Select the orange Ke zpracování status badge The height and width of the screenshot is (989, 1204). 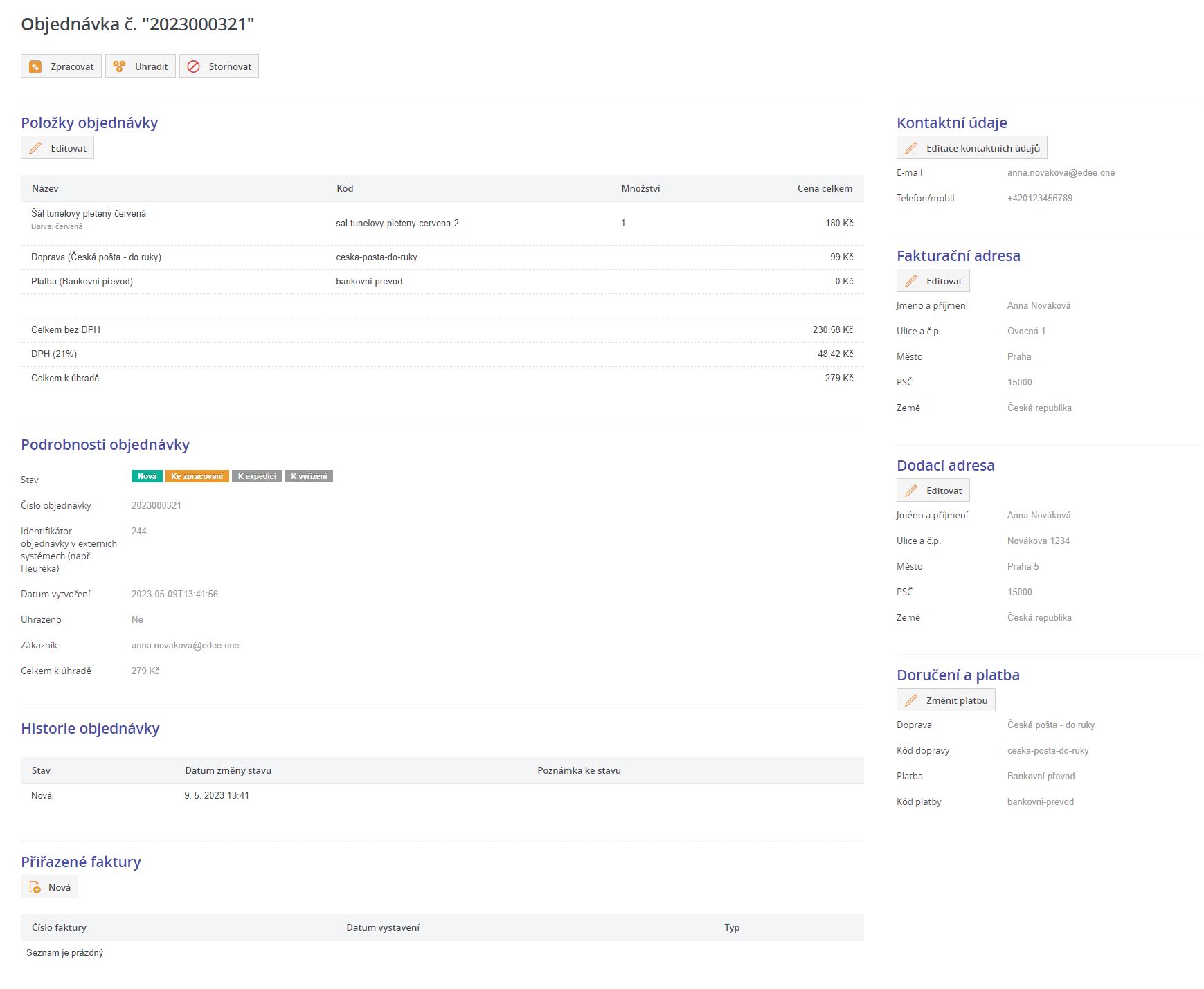click(197, 476)
